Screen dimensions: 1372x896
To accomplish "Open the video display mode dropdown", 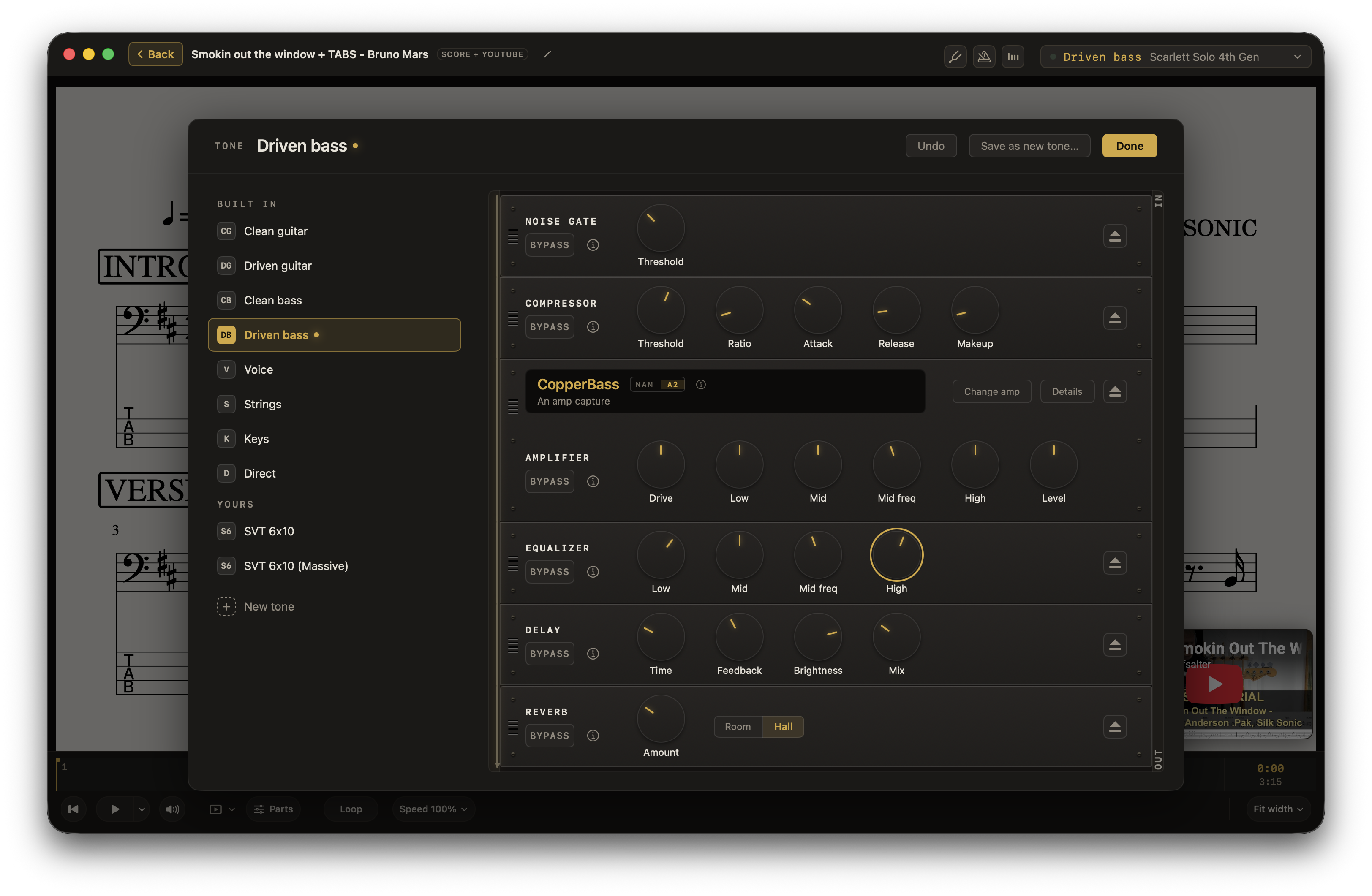I will point(222,809).
